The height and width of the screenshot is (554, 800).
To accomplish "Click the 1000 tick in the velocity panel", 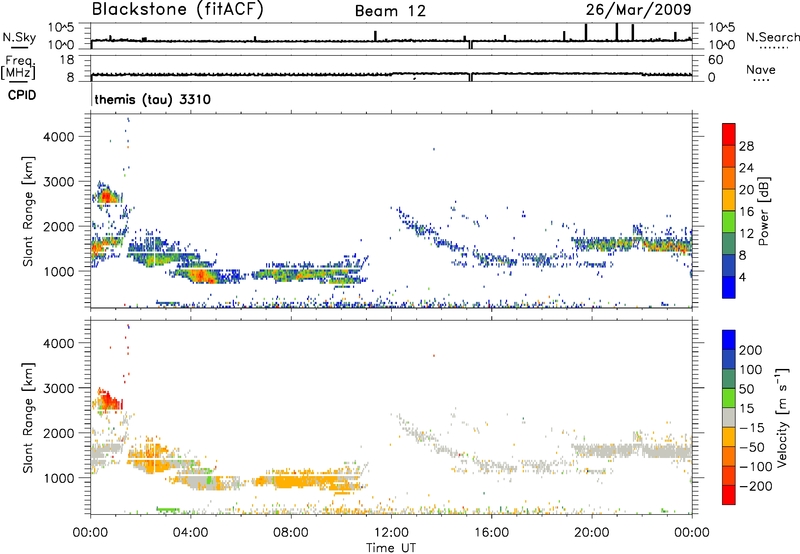I will coord(58,478).
